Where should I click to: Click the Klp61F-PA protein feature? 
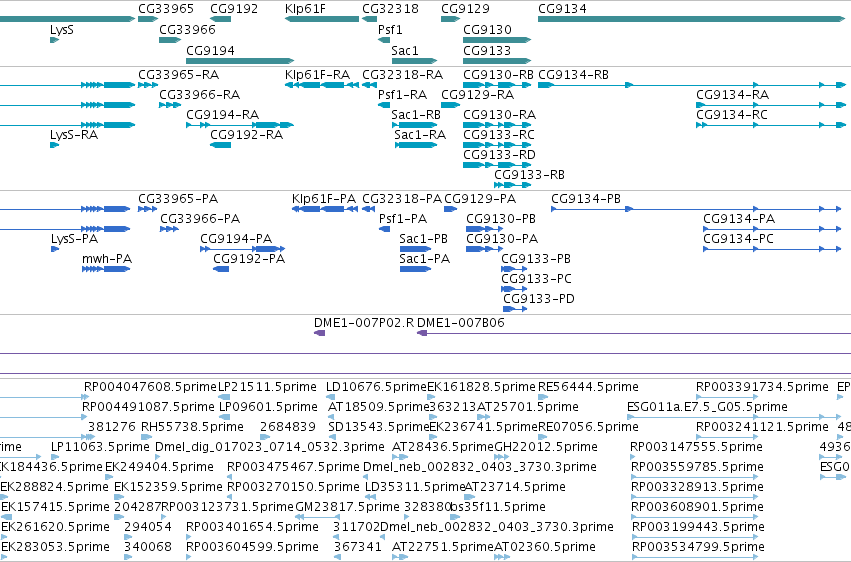[325, 209]
